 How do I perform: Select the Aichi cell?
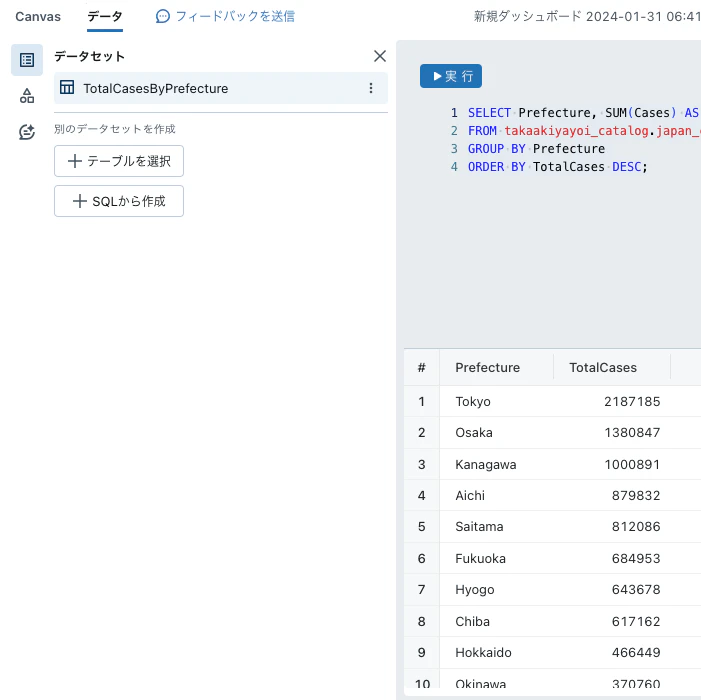coord(497,495)
